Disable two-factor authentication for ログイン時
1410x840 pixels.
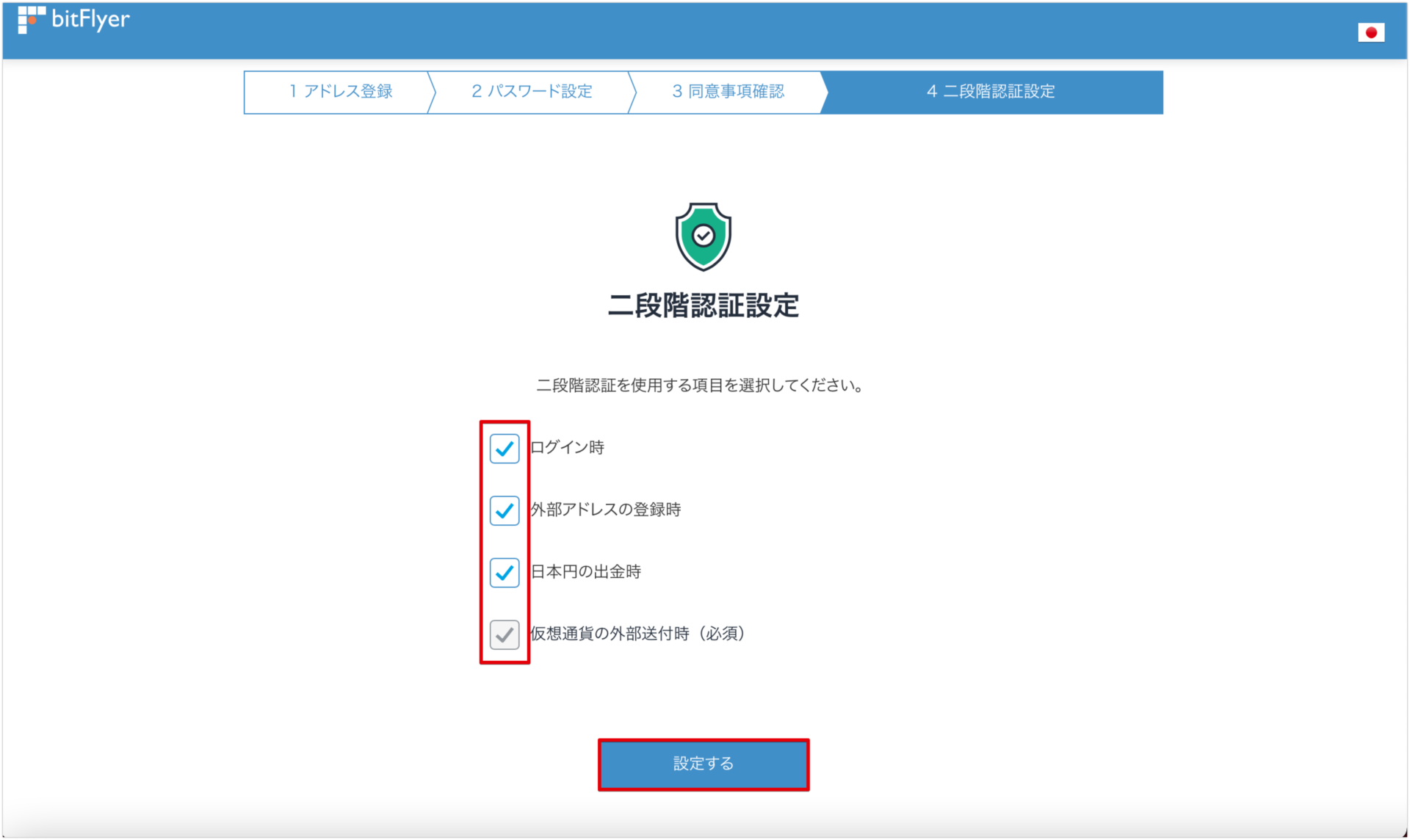(x=504, y=449)
